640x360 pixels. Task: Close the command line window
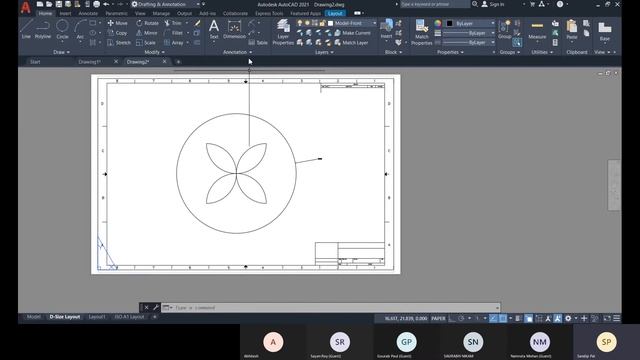147,307
